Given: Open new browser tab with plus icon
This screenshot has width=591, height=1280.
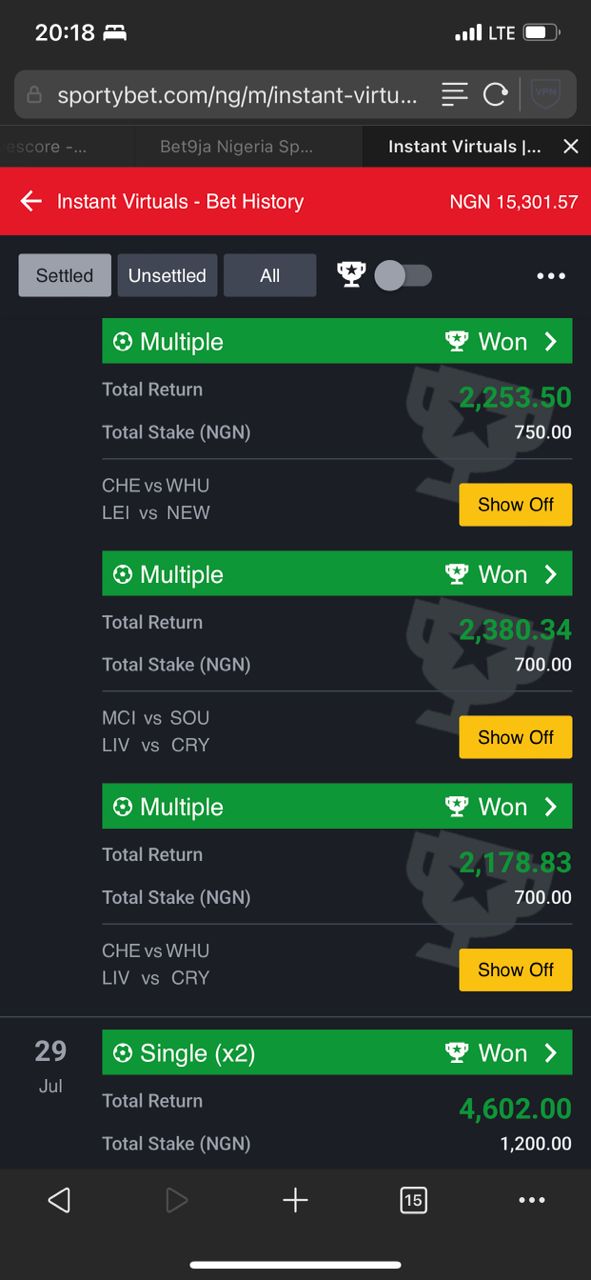Looking at the screenshot, I should pos(295,1200).
